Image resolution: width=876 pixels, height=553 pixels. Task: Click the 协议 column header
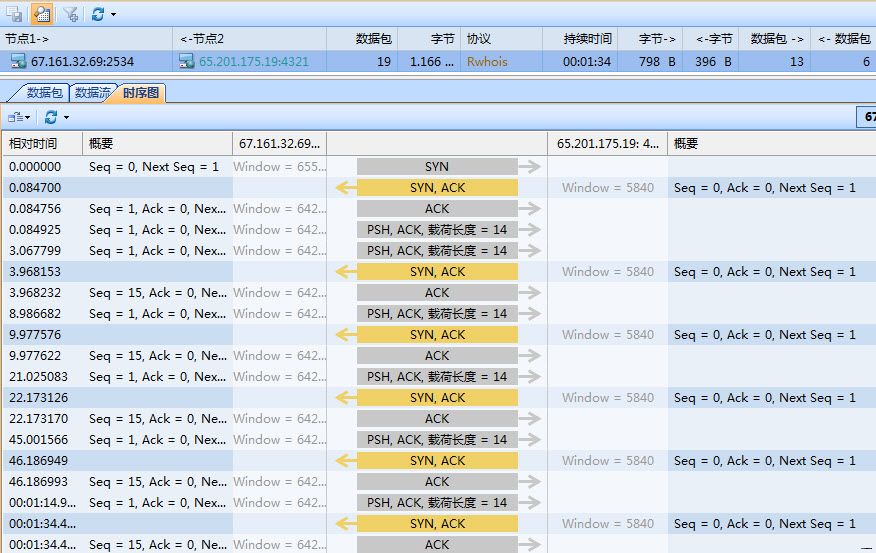click(501, 39)
